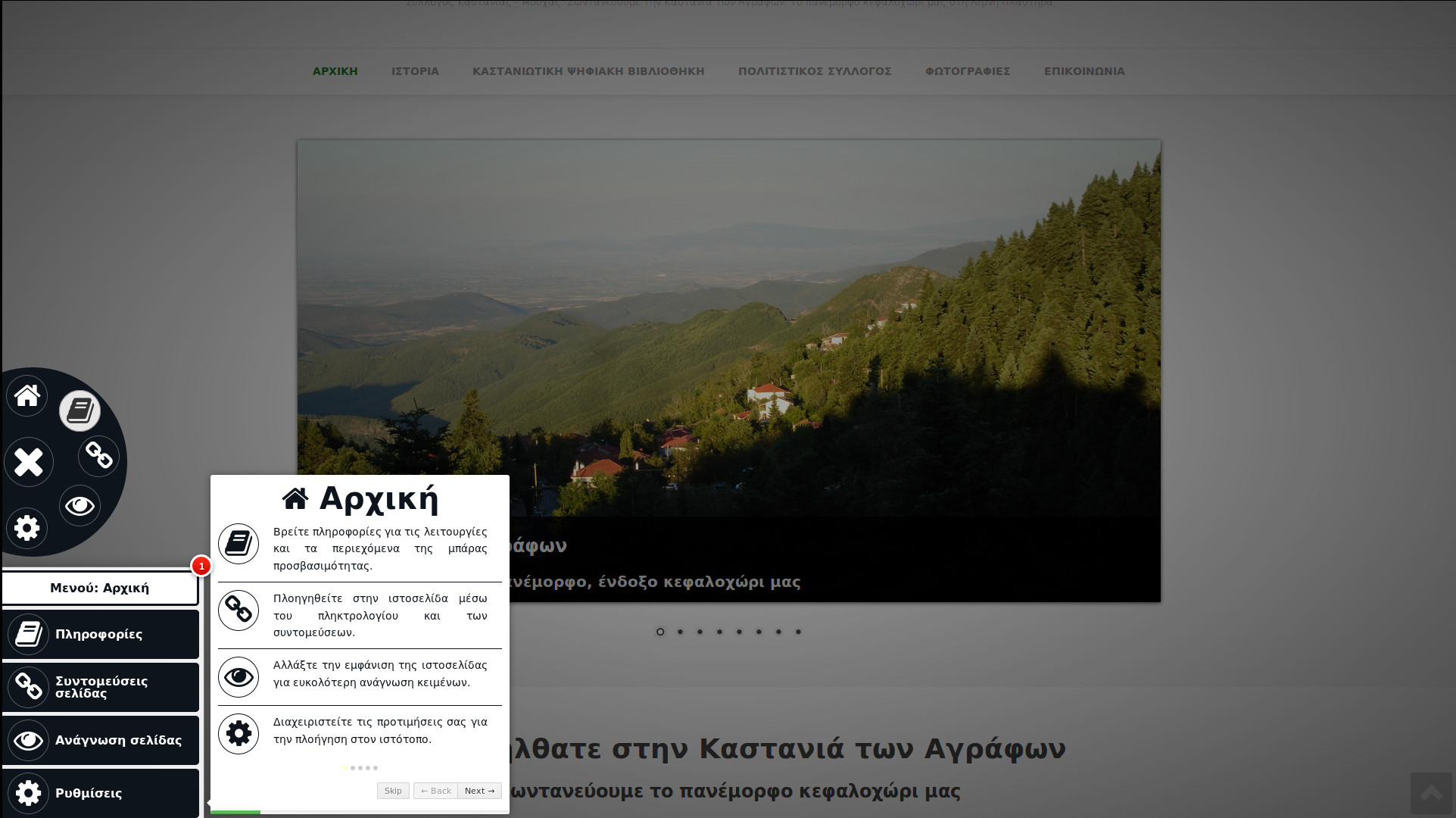Click eye icon in Ανάγνωση σελίδας row
This screenshot has width=1456, height=818.
click(29, 740)
